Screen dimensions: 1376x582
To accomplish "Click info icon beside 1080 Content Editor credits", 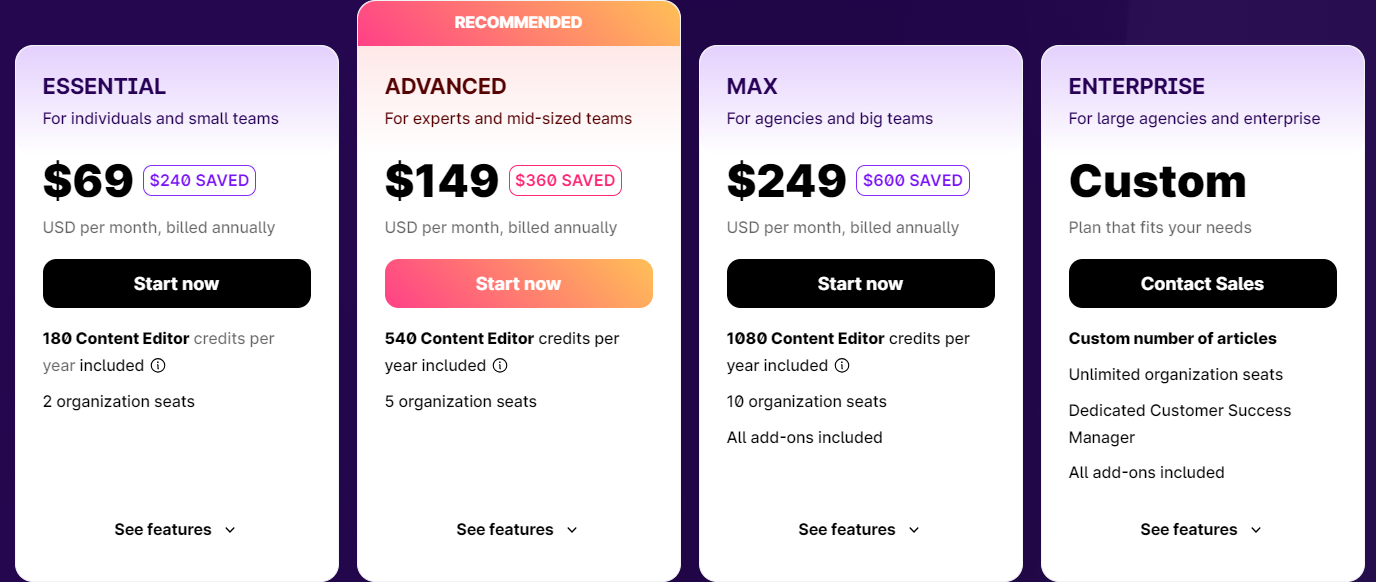I will tap(842, 366).
